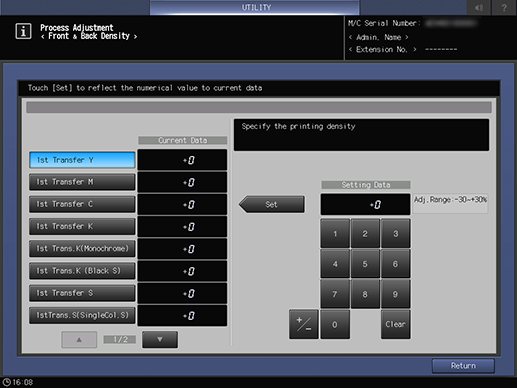Click the 16:08 time display

(23, 382)
